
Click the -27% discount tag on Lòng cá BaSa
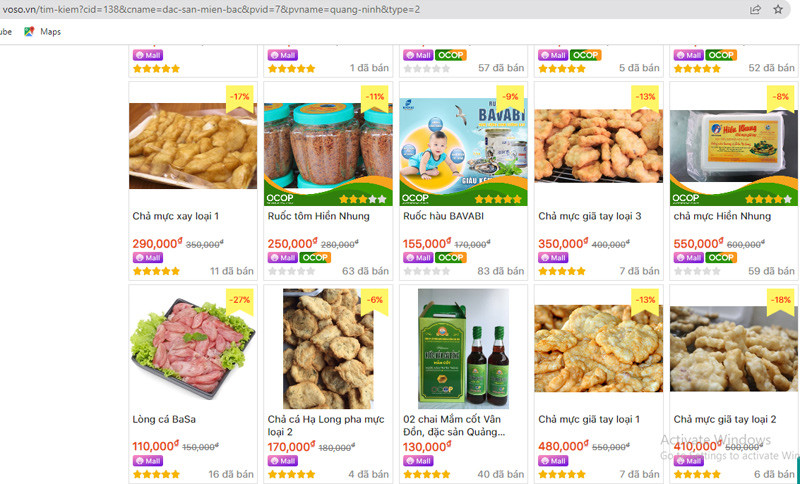(x=240, y=300)
